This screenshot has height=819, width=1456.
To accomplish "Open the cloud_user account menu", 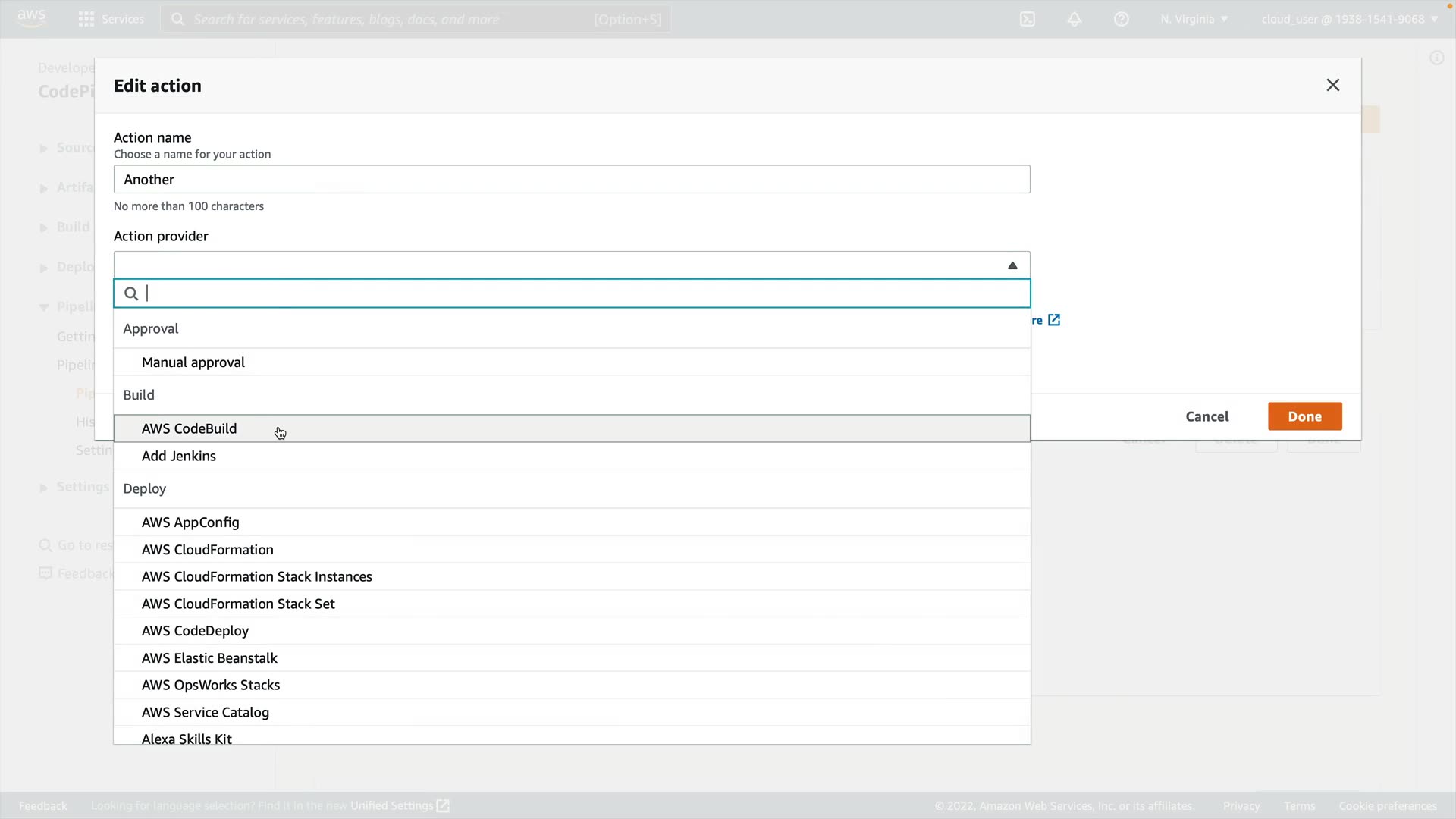I will point(1349,19).
